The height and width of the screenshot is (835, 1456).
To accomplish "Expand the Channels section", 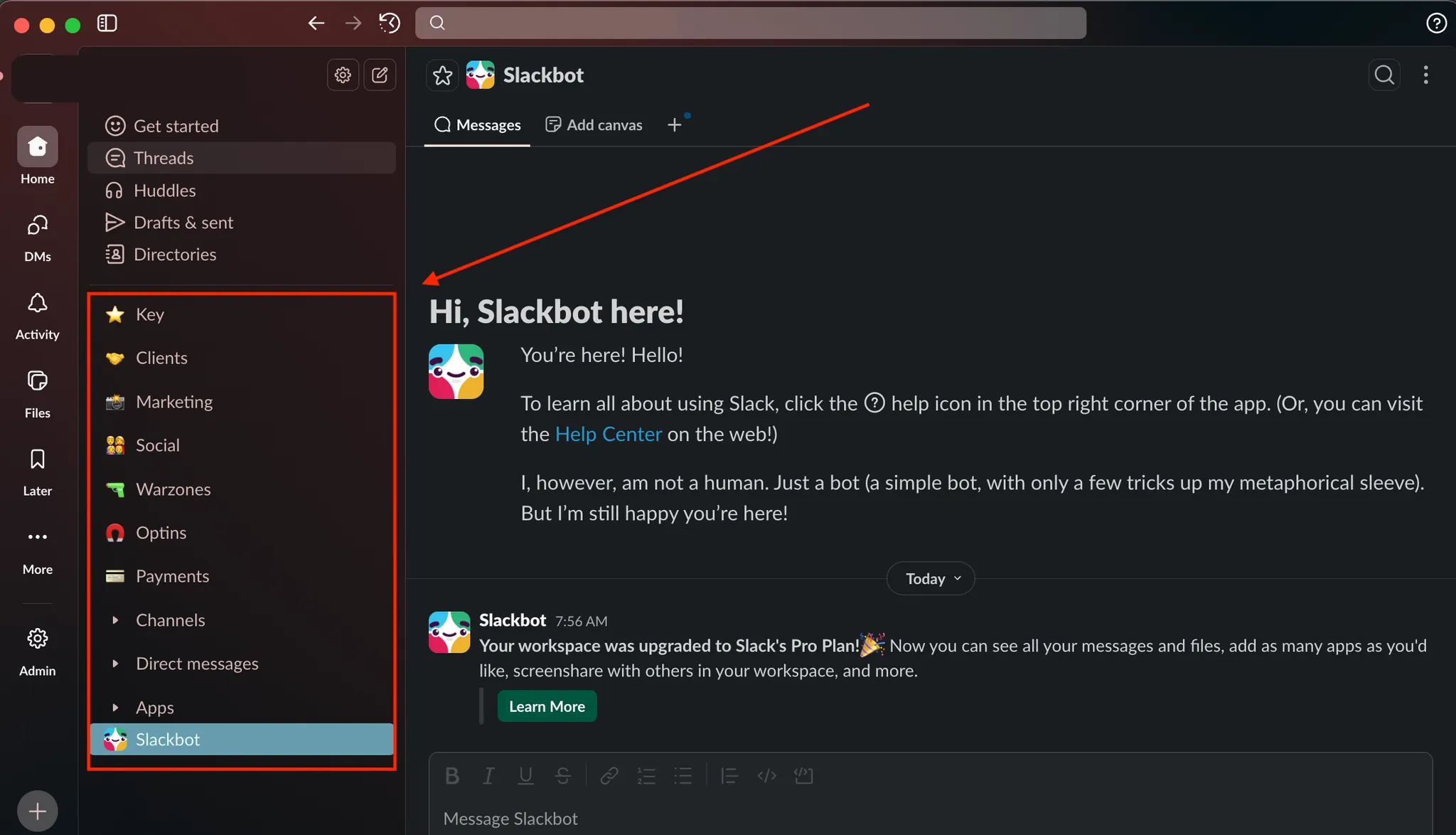I will pyautogui.click(x=115, y=620).
